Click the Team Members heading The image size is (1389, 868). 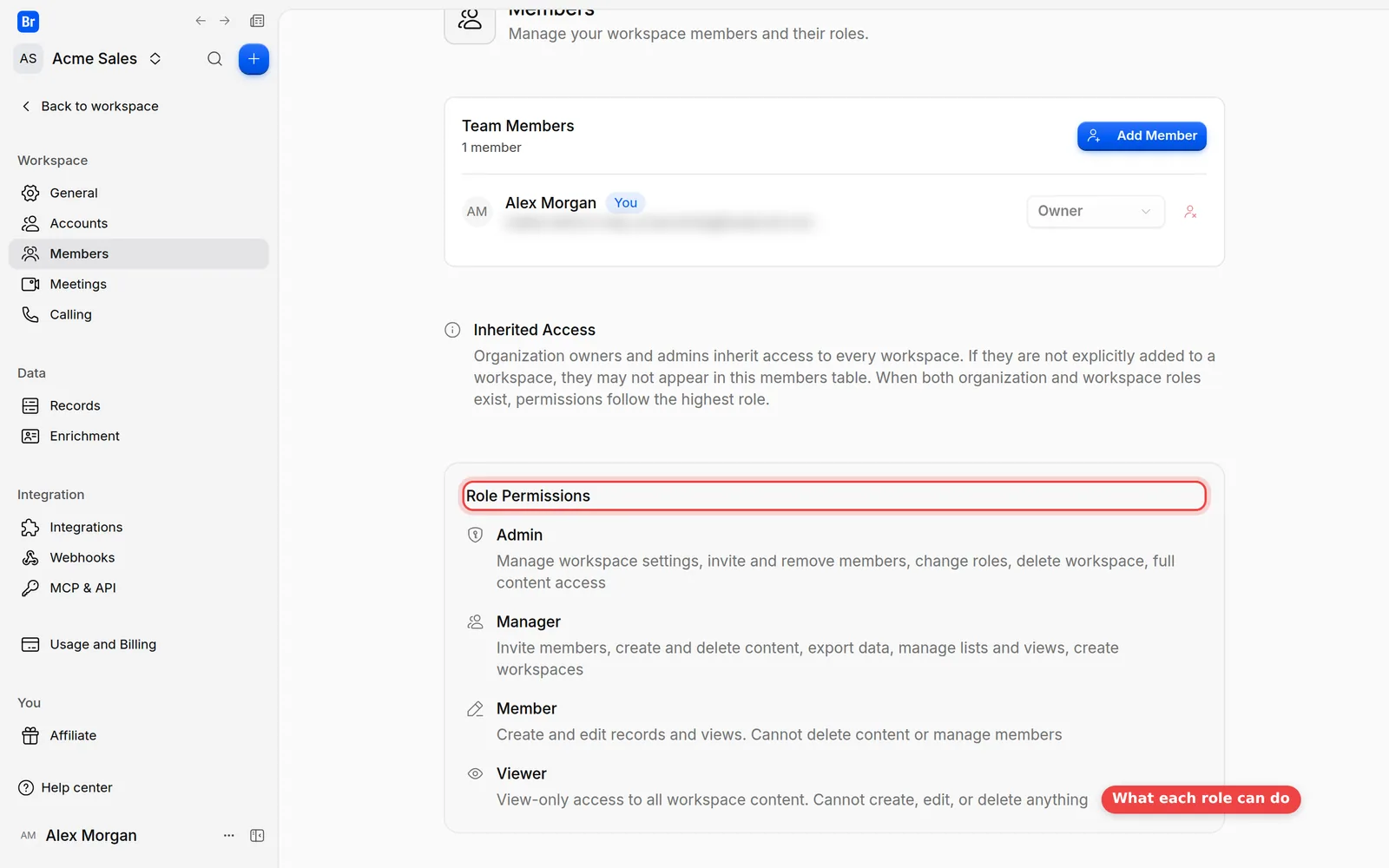point(518,126)
